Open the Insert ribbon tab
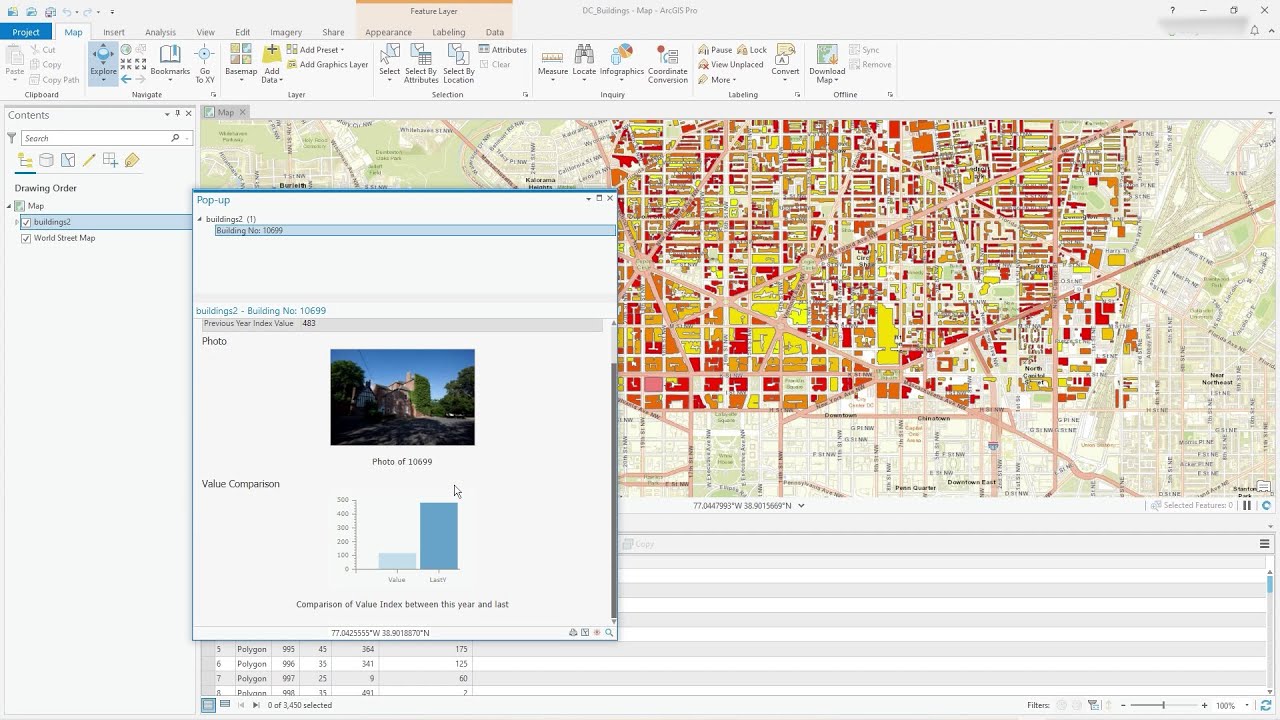The height and width of the screenshot is (720, 1280). coord(114,32)
